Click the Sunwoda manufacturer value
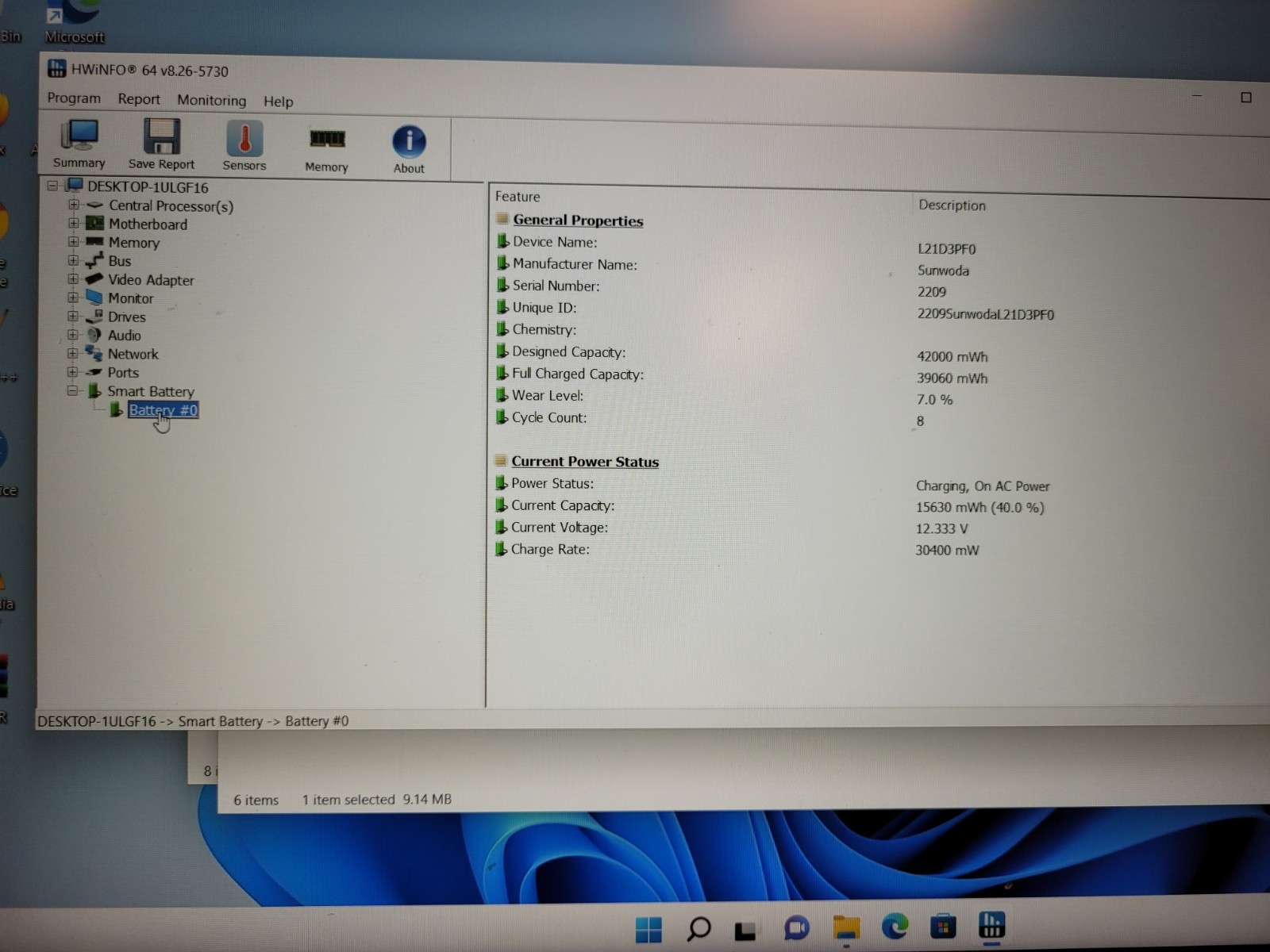The height and width of the screenshot is (952, 1270). click(943, 271)
